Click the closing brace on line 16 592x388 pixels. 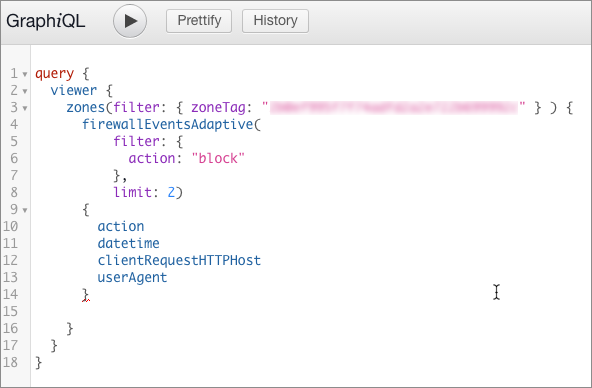70,328
